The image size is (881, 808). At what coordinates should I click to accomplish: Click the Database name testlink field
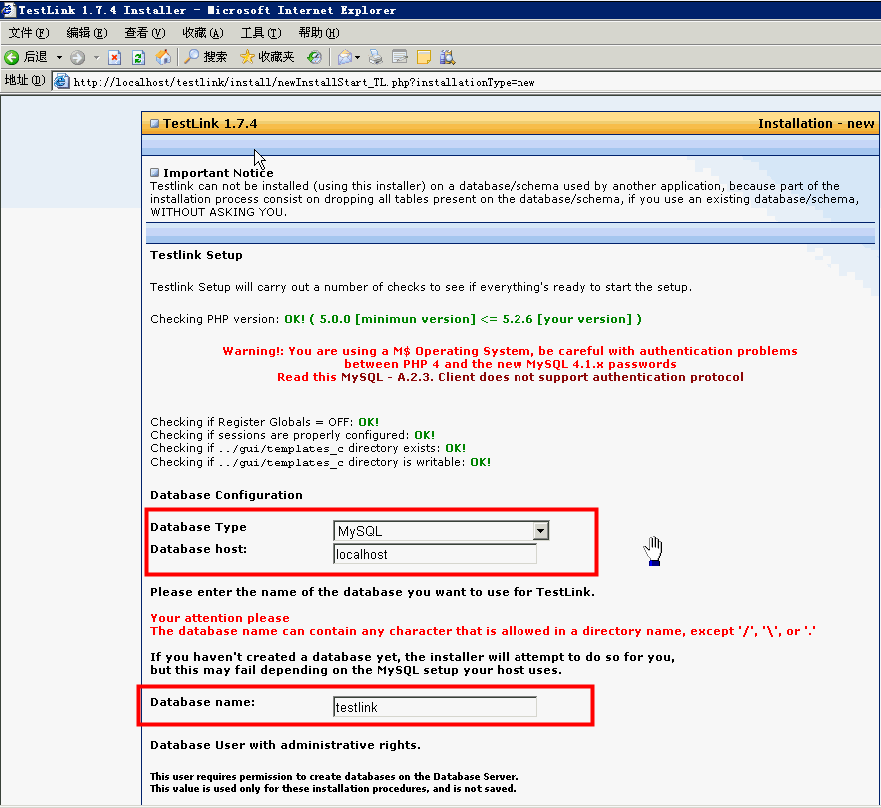[x=435, y=707]
